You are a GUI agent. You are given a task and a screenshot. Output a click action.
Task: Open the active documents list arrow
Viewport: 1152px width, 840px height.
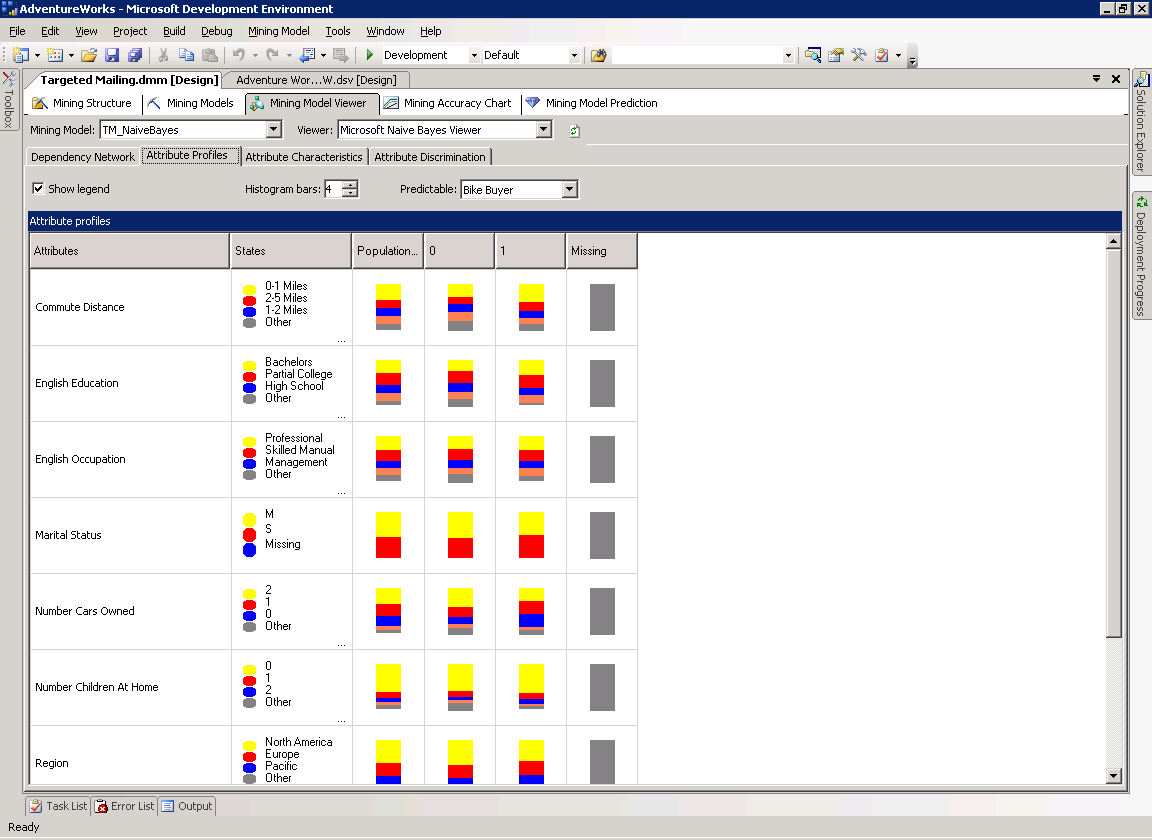pos(1096,79)
